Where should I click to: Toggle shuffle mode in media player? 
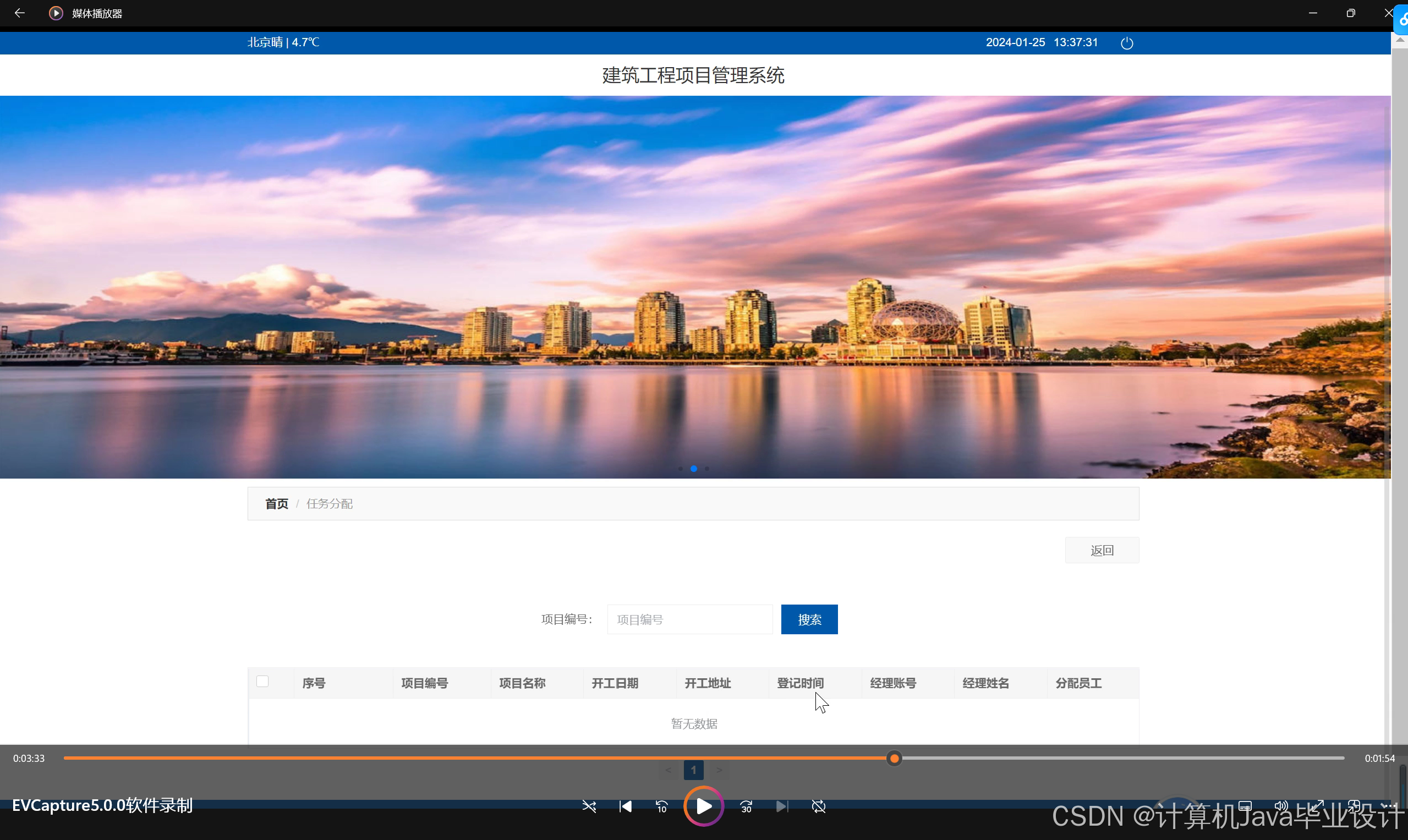pos(589,806)
